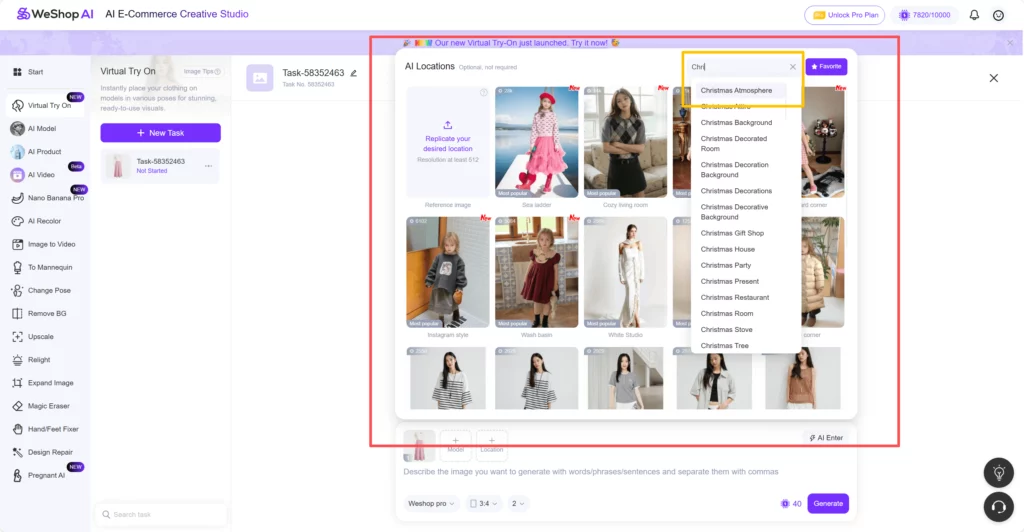The width and height of the screenshot is (1024, 532).
Task: Edit the task name pencil icon
Action: pos(353,73)
